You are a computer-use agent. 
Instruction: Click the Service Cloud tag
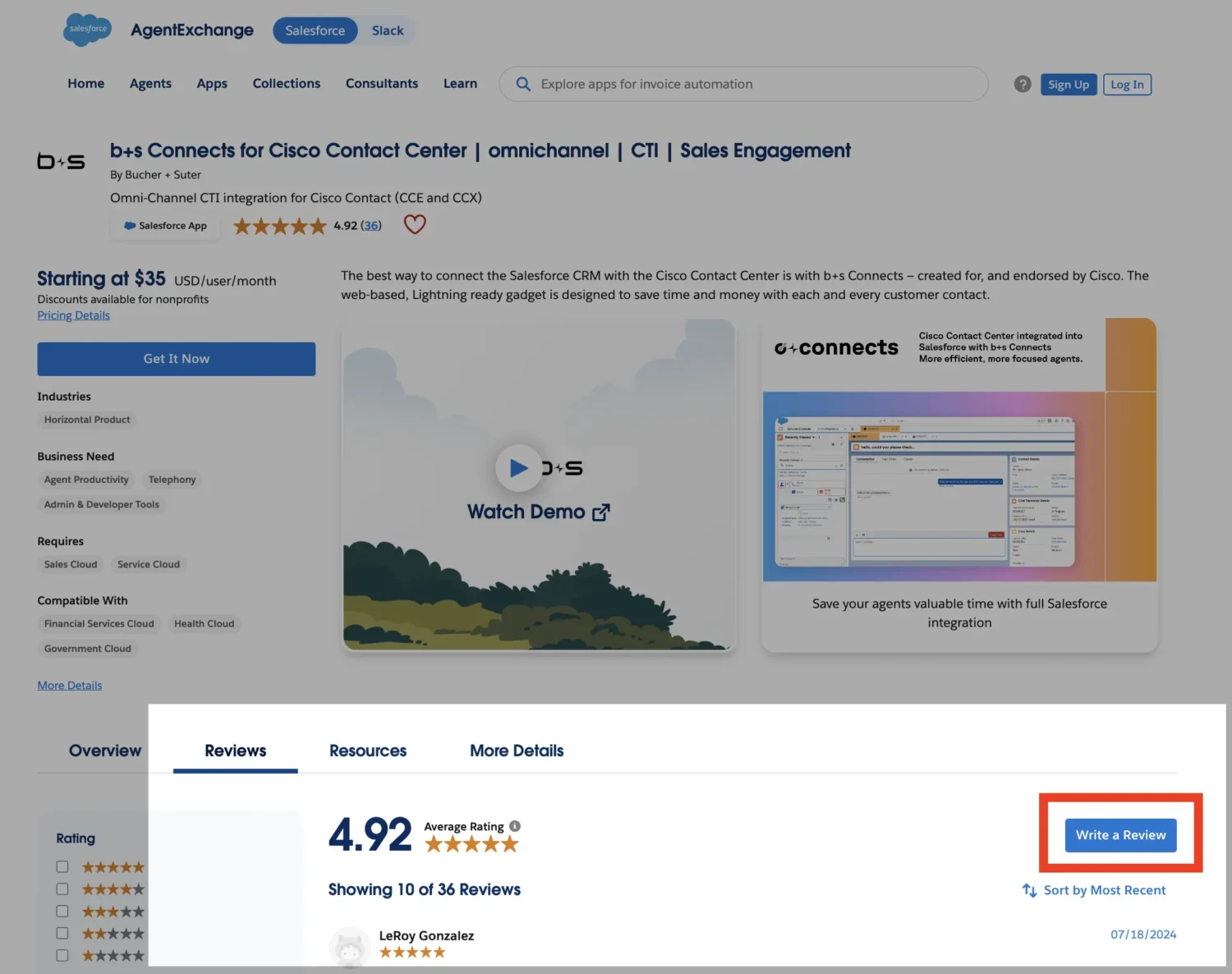pyautogui.click(x=149, y=564)
